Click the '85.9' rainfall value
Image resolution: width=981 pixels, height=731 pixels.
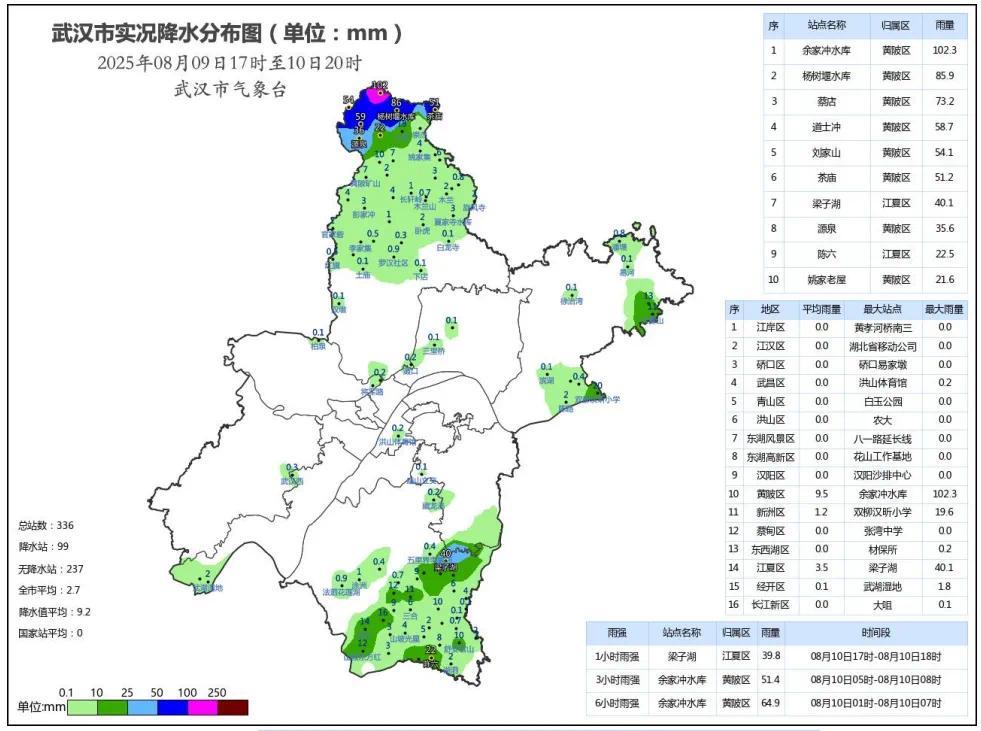945,76
